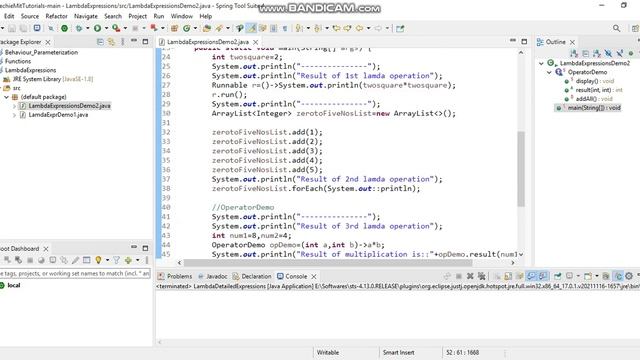Viewport: 640px width, 360px height.
Task: Toggle Show Console on Standard Error change
Action: pos(542,276)
